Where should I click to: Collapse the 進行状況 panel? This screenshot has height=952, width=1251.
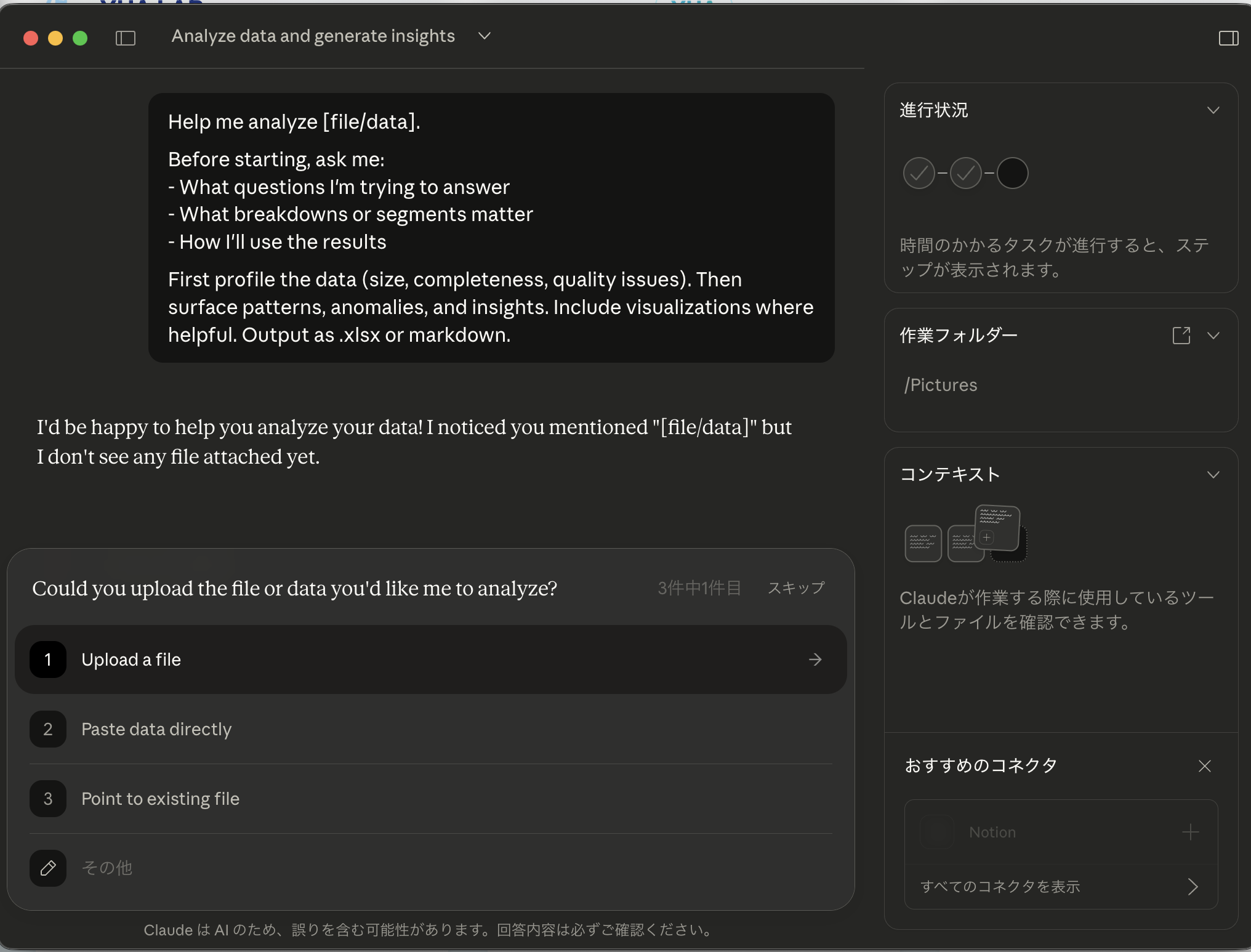(x=1213, y=110)
